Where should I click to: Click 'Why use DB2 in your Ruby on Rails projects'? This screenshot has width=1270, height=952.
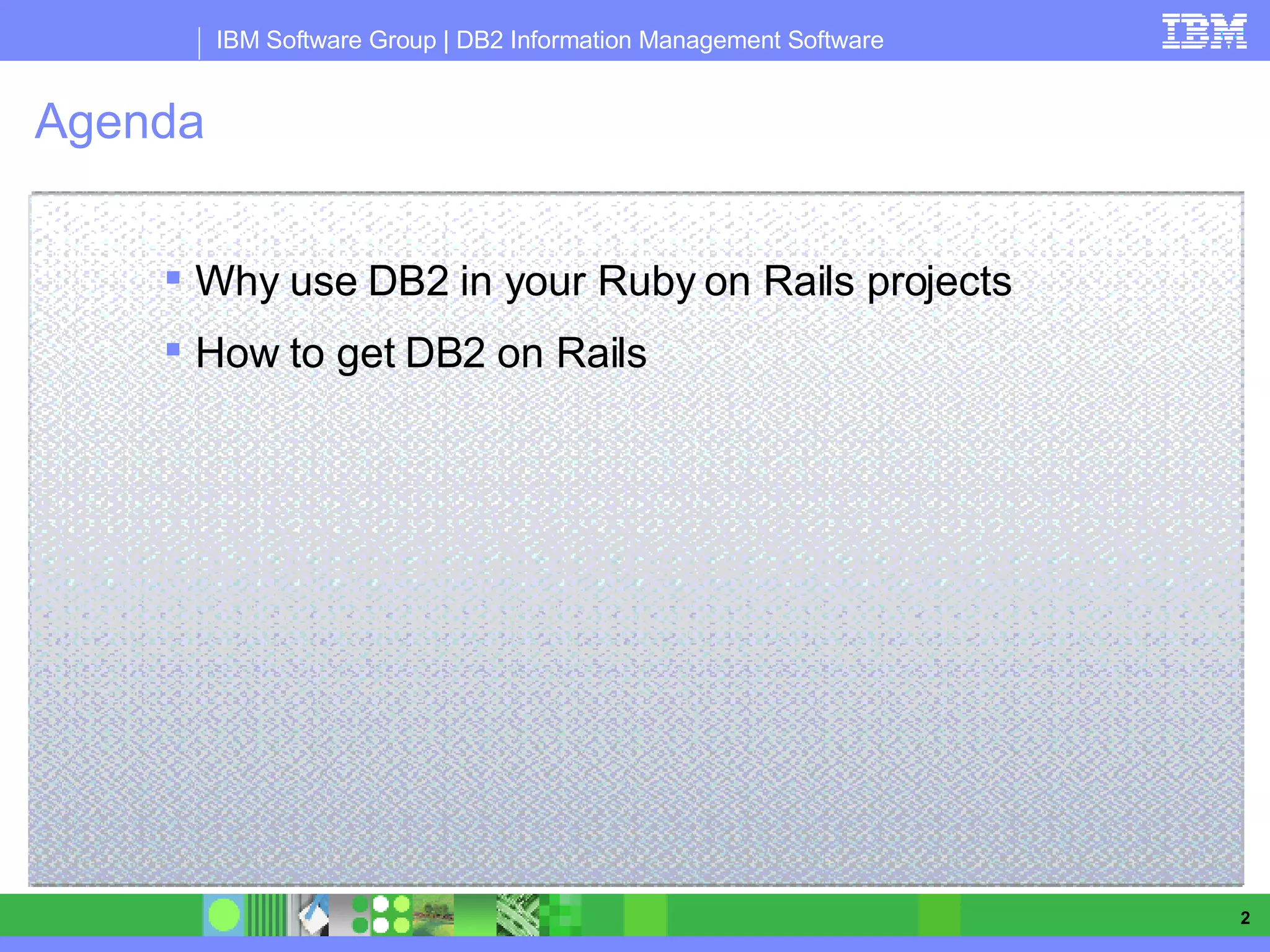click(603, 282)
